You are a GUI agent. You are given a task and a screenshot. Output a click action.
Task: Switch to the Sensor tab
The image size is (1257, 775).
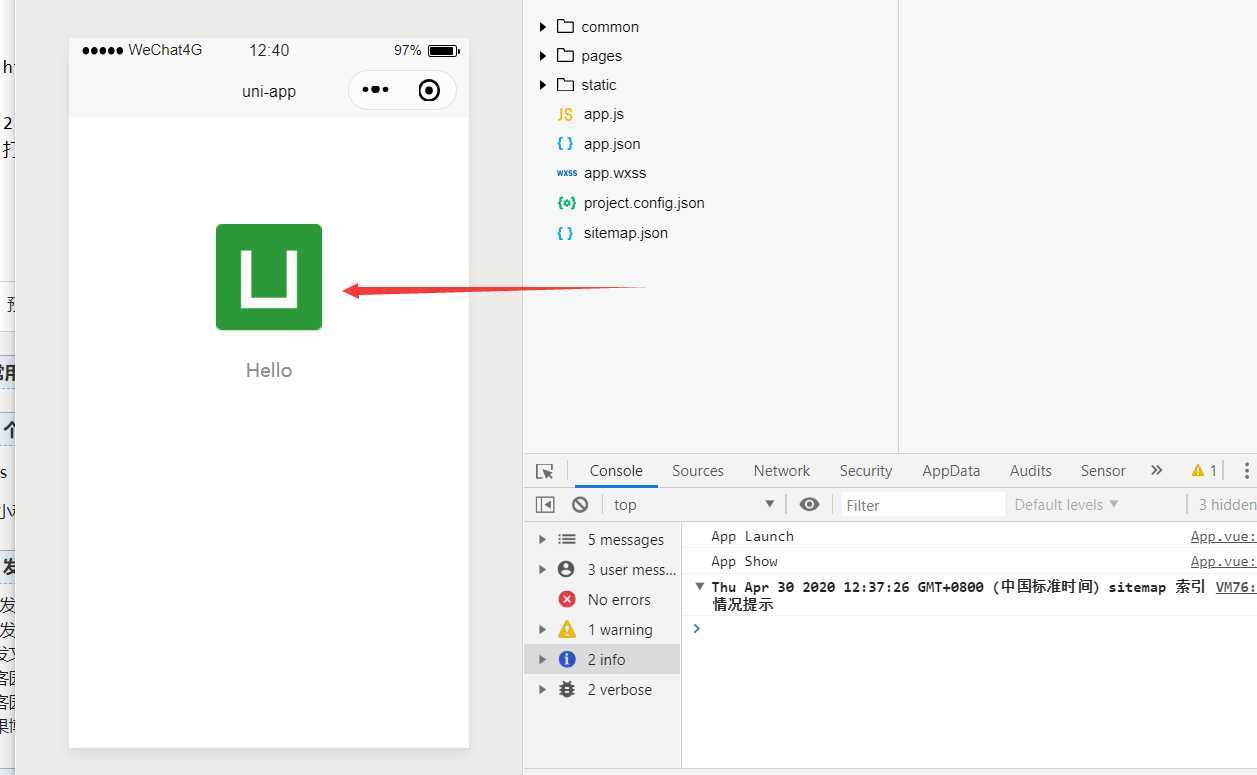(1103, 471)
